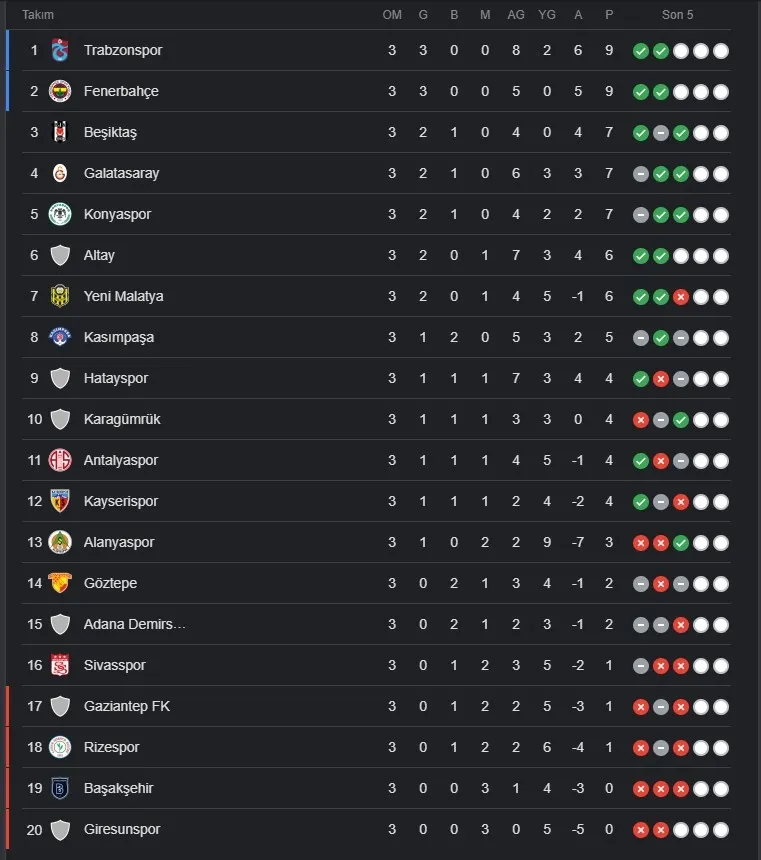Click the Galatasaray club crest icon
Viewport: 761px width, 860px height.
[x=60, y=173]
